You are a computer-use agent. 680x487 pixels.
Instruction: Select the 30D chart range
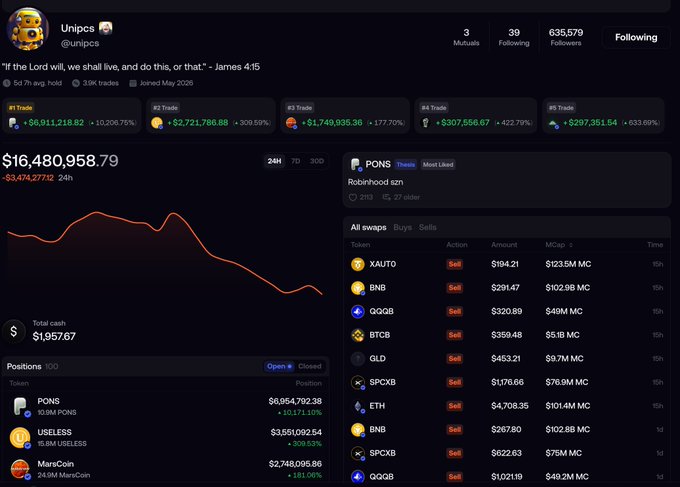tap(317, 161)
